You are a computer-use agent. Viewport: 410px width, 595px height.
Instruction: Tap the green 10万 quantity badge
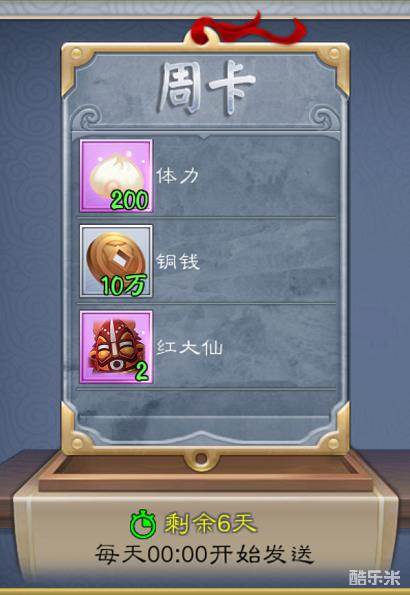click(x=124, y=285)
